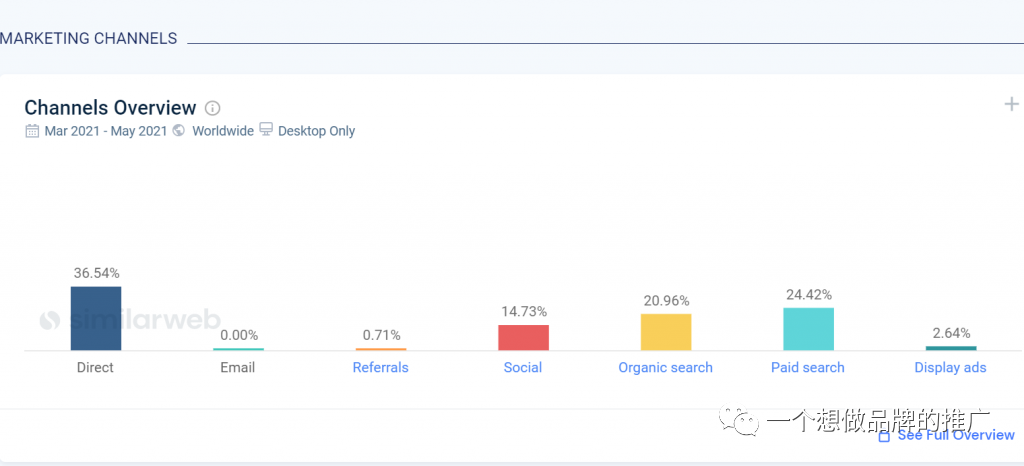Click the info icon beside Channels Overview
The width and height of the screenshot is (1024, 466).
click(212, 108)
